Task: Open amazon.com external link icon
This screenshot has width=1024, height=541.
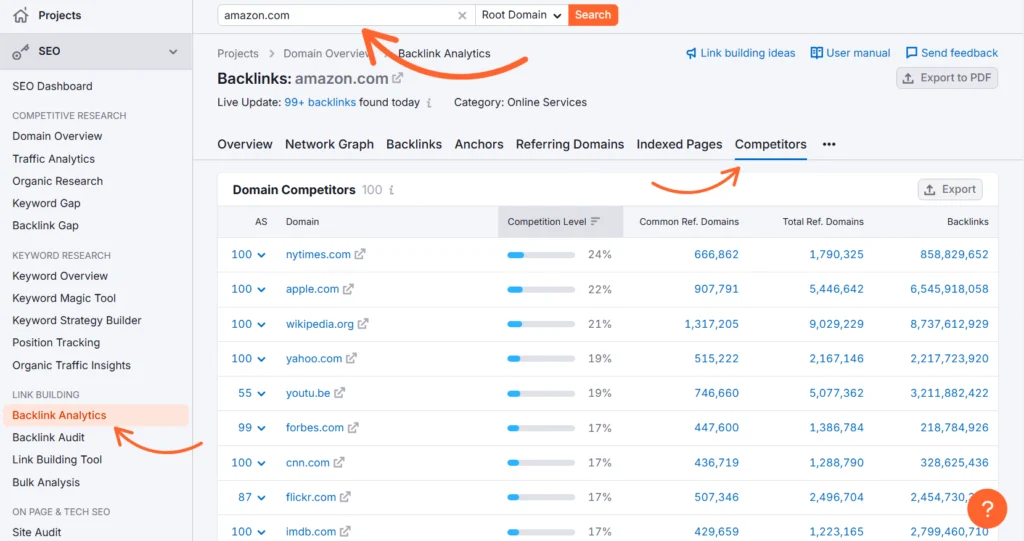Action: [x=398, y=78]
